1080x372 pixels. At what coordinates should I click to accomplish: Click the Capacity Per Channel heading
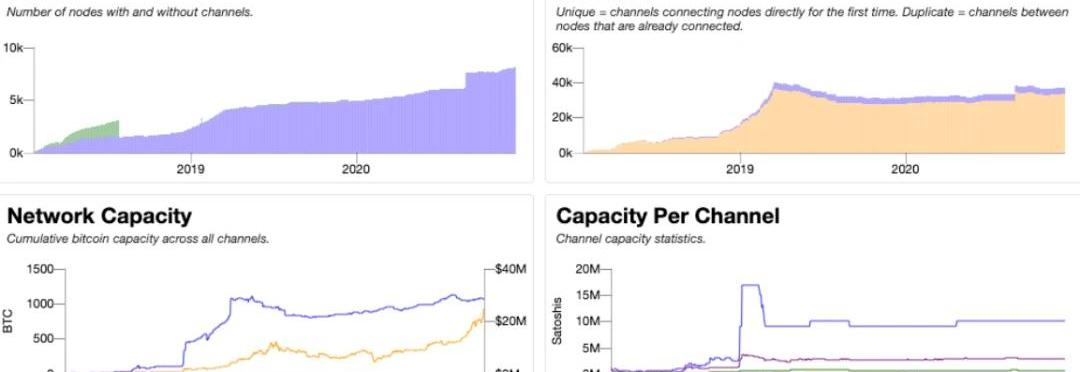(x=668, y=216)
